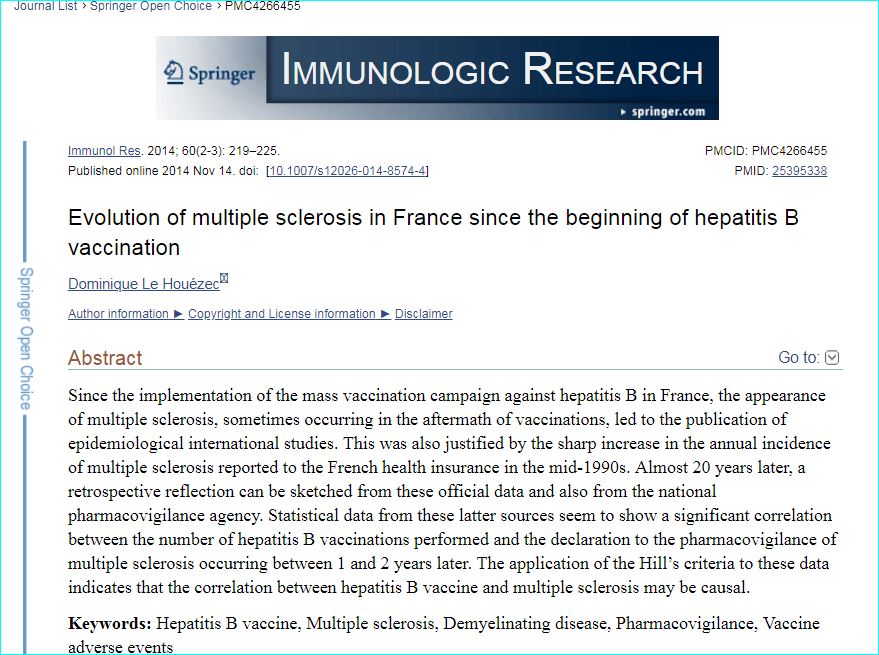Screen dimensions: 879x655
Task: Expand Copyright and License information
Action: (x=288, y=314)
